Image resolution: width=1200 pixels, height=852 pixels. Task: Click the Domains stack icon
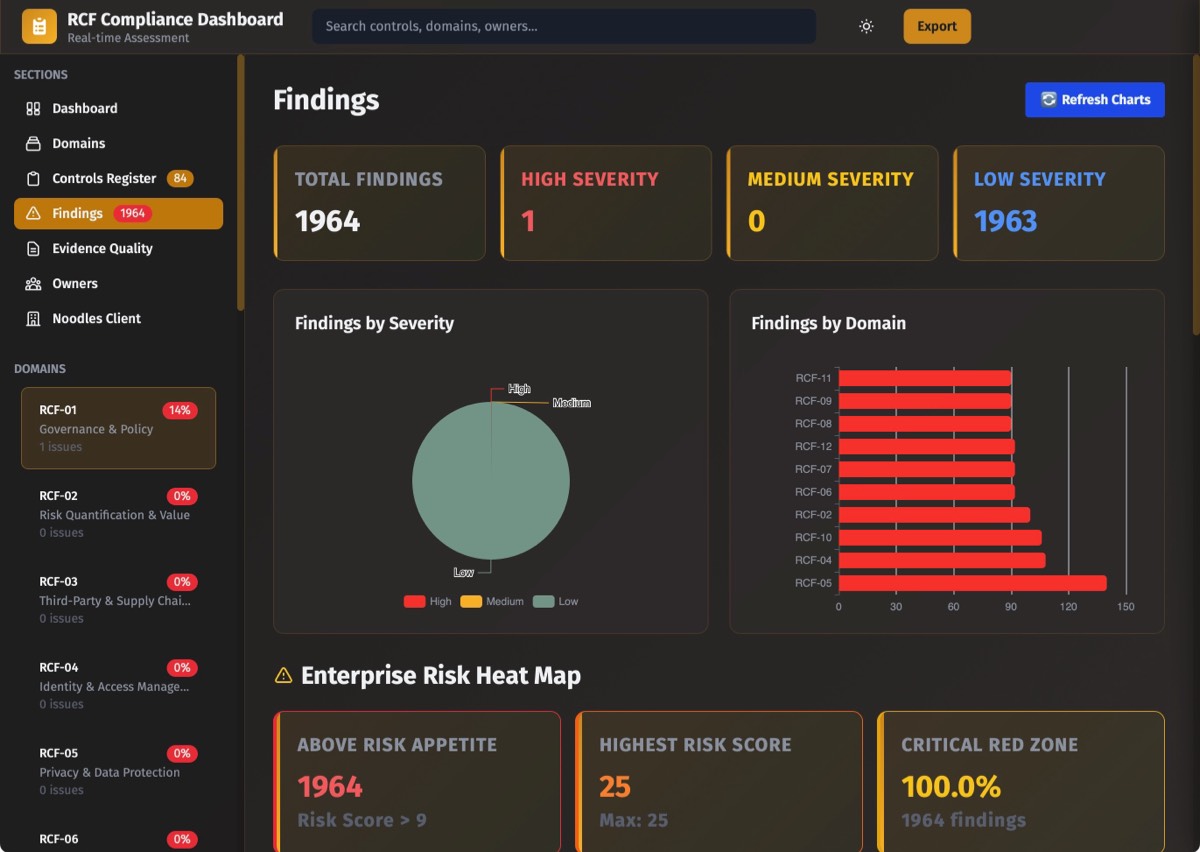pyautogui.click(x=33, y=144)
